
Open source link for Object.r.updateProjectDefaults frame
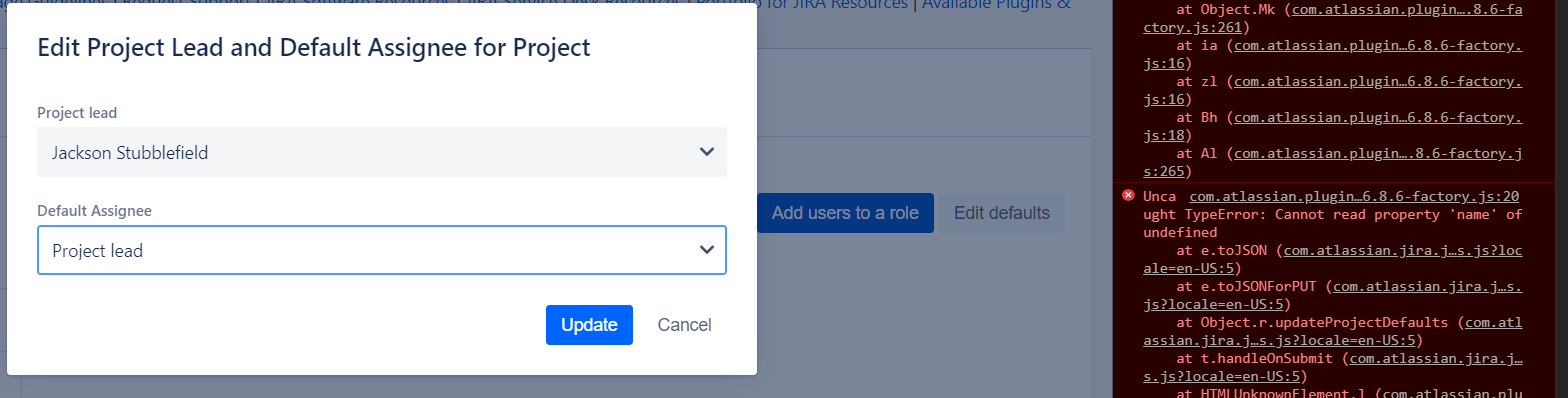coord(1333,331)
